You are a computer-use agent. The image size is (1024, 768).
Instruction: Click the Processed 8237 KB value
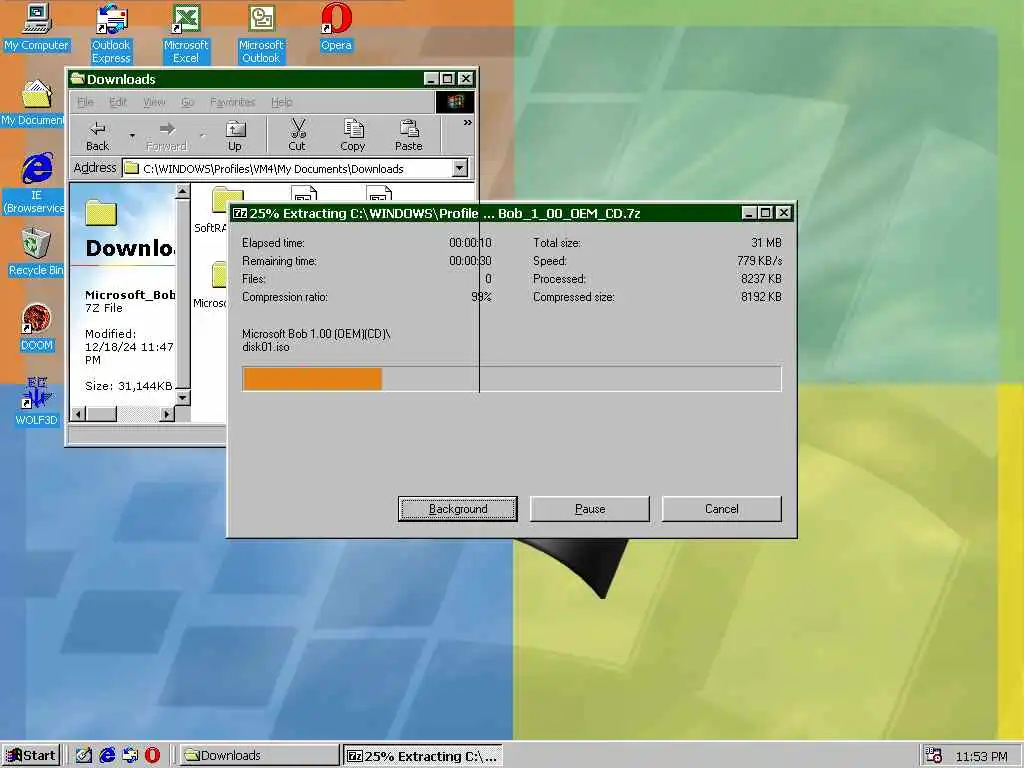point(761,279)
